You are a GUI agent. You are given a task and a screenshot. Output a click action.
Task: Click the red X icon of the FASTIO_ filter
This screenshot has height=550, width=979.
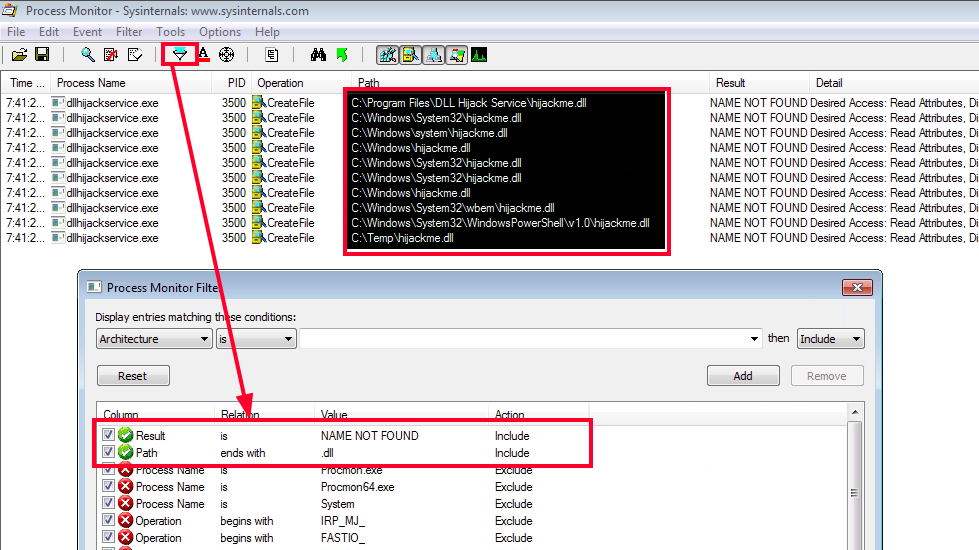(x=125, y=537)
